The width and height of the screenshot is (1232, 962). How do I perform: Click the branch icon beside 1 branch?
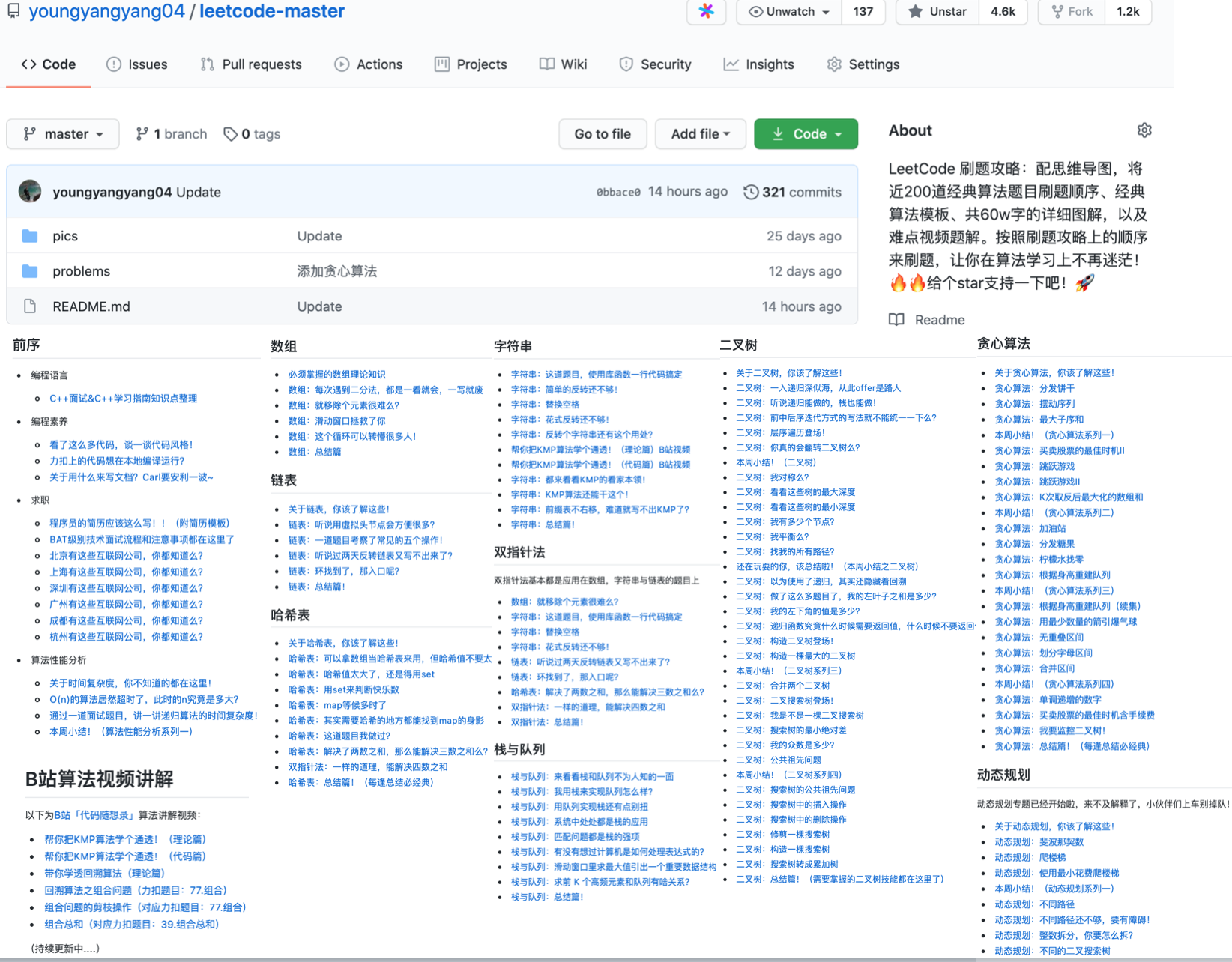click(142, 134)
